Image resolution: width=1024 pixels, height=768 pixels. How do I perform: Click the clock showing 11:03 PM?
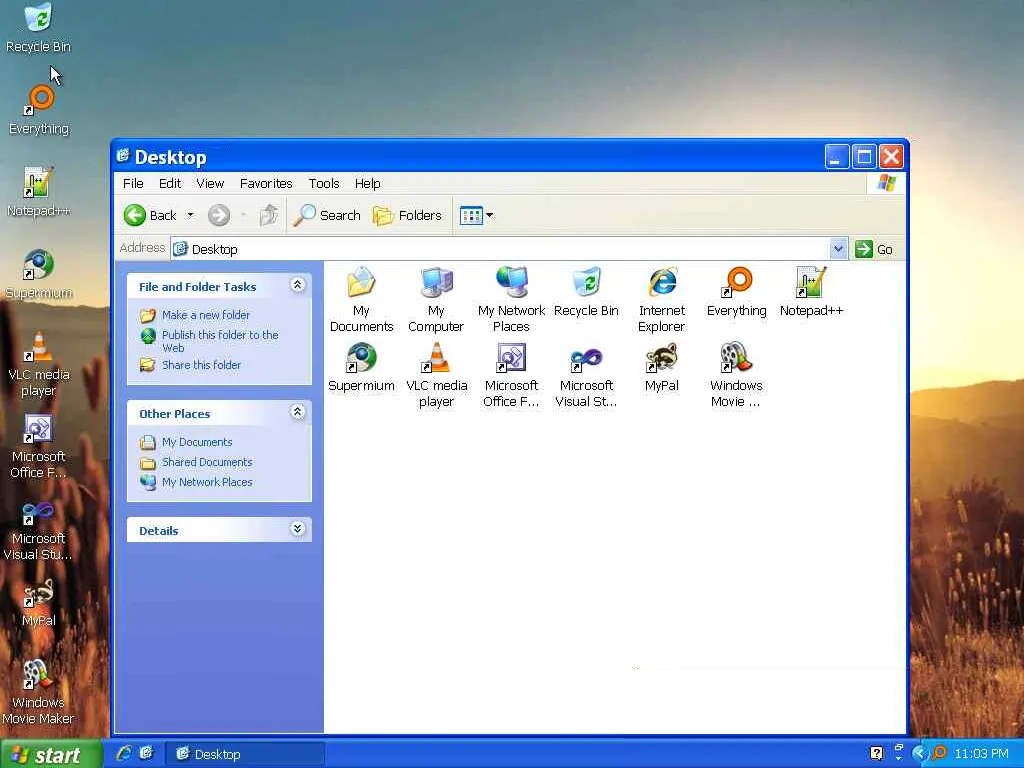[982, 754]
